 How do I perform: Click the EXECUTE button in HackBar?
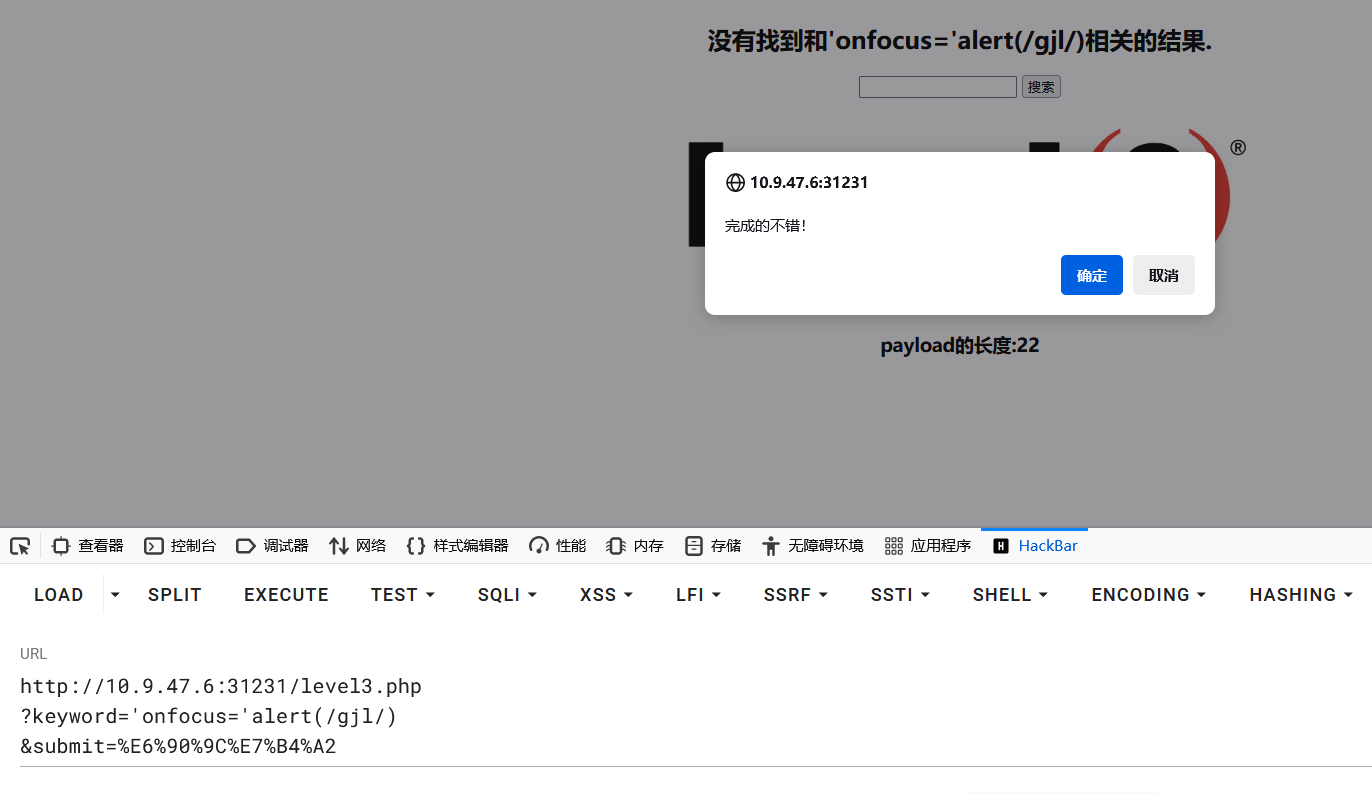[286, 595]
